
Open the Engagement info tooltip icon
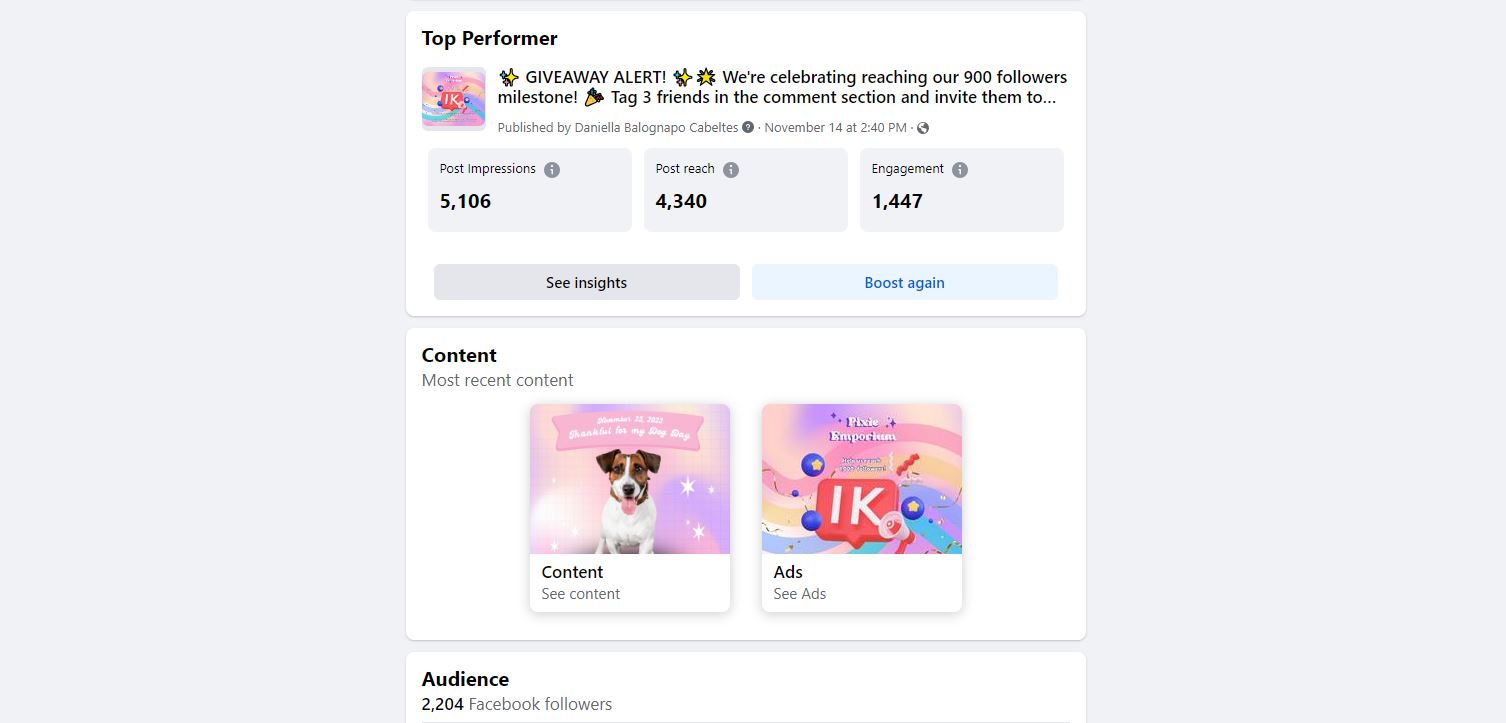click(960, 170)
